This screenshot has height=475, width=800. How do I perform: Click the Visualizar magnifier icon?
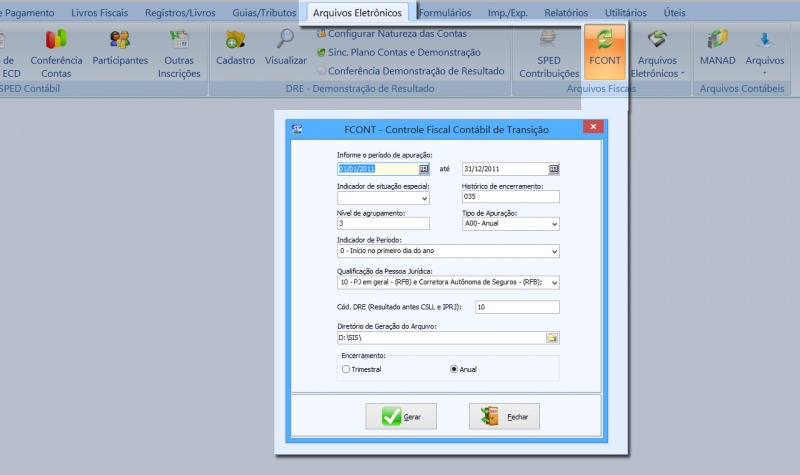pyautogui.click(x=286, y=50)
